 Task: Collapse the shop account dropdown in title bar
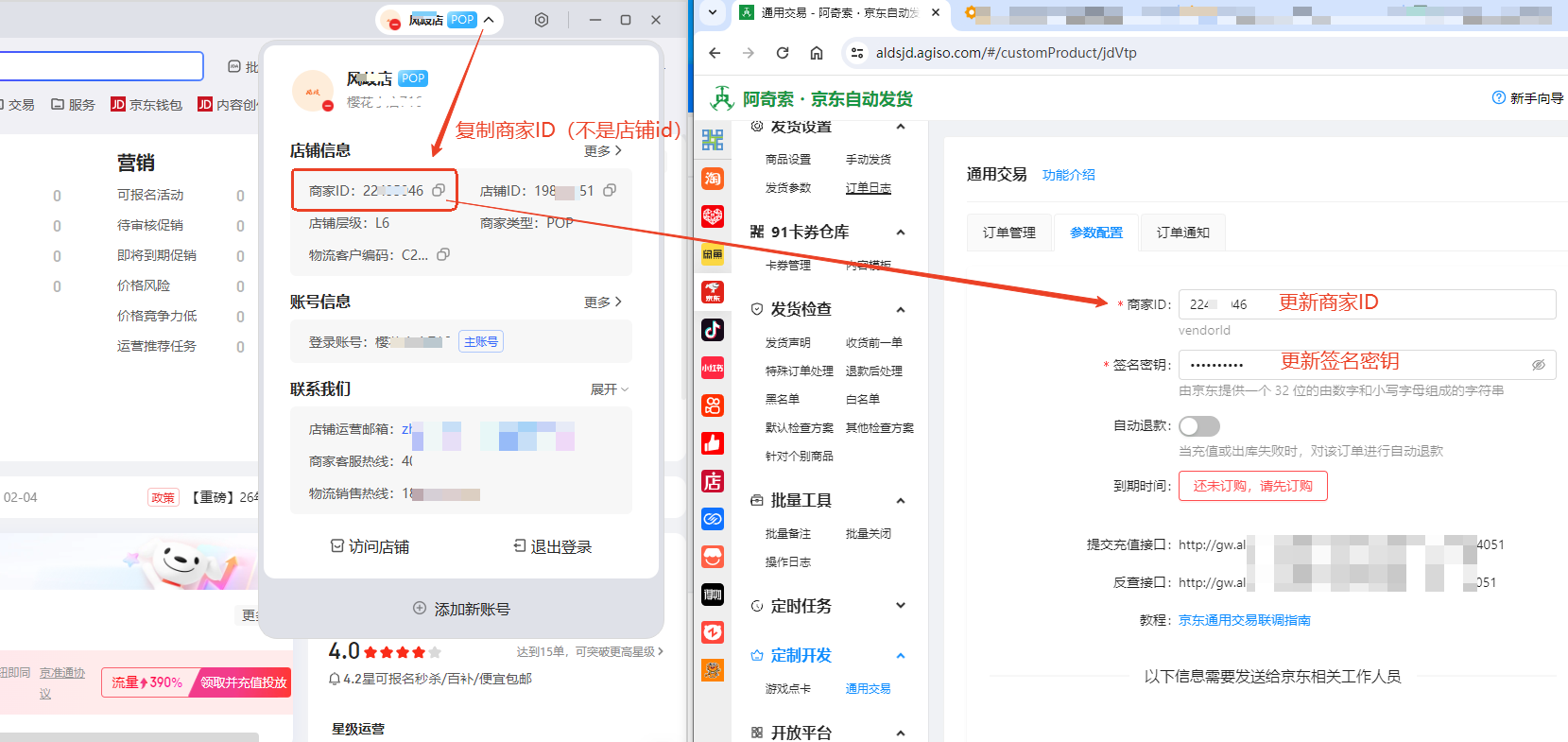[x=489, y=20]
